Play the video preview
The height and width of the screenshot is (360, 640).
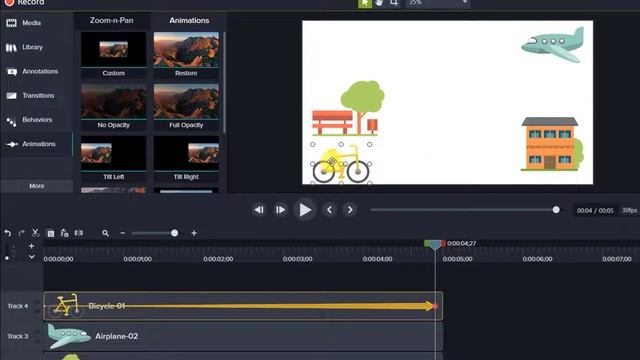point(305,210)
